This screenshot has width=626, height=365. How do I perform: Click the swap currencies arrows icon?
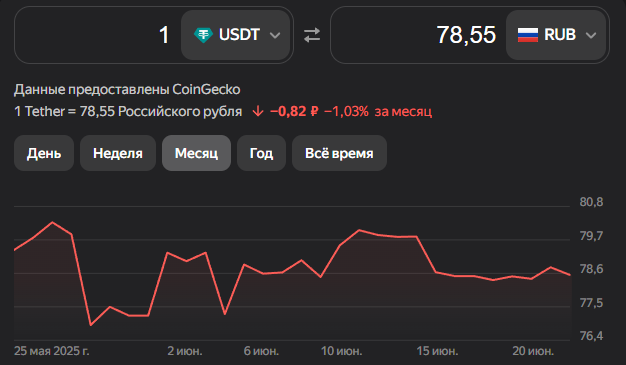tap(312, 35)
